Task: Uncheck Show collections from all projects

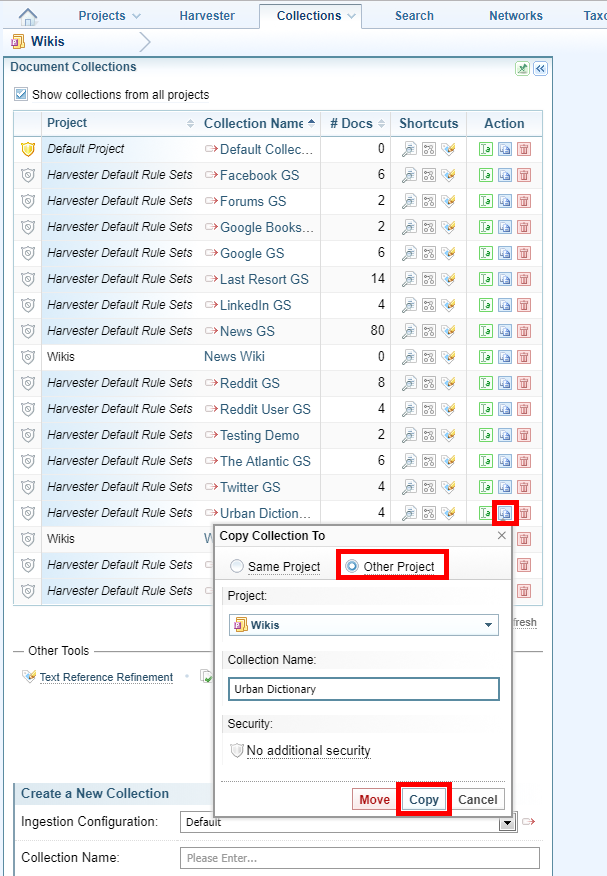Action: click(21, 95)
